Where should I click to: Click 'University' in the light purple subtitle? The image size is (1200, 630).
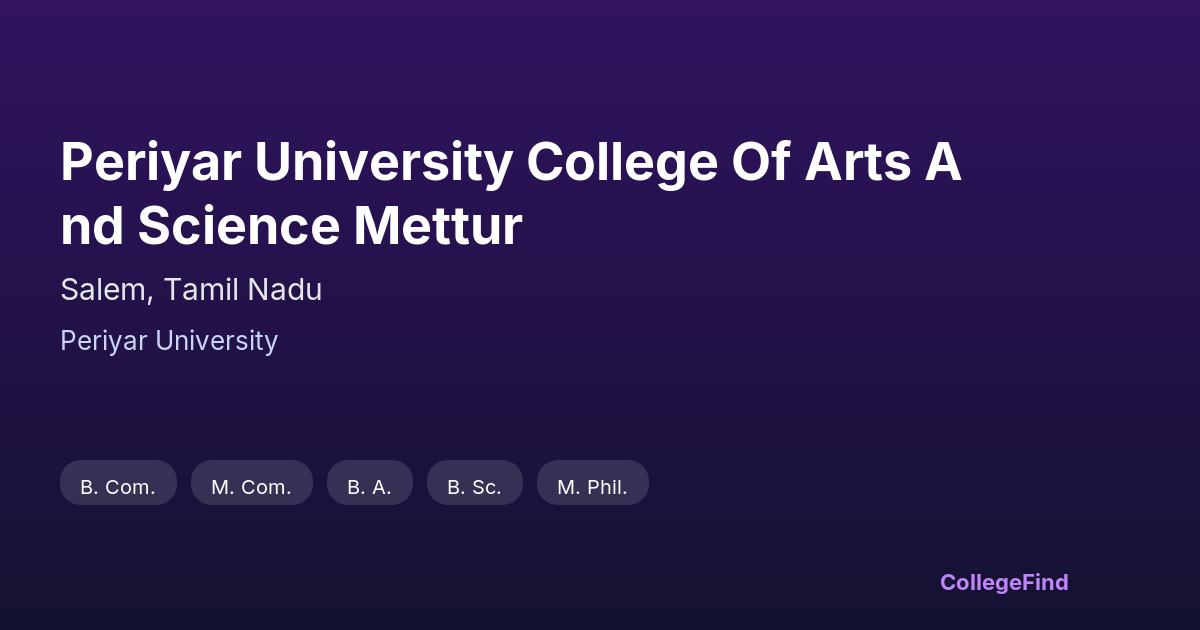(x=216, y=341)
